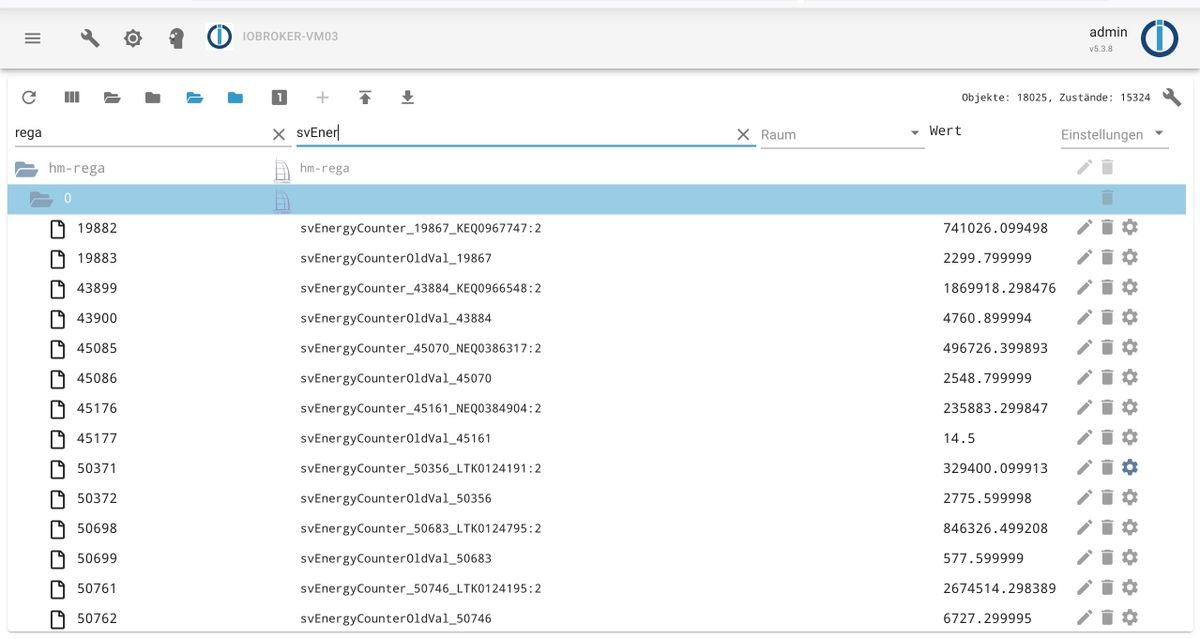1200x639 pixels.
Task: Edit object 45176 pencil icon
Action: point(1085,408)
